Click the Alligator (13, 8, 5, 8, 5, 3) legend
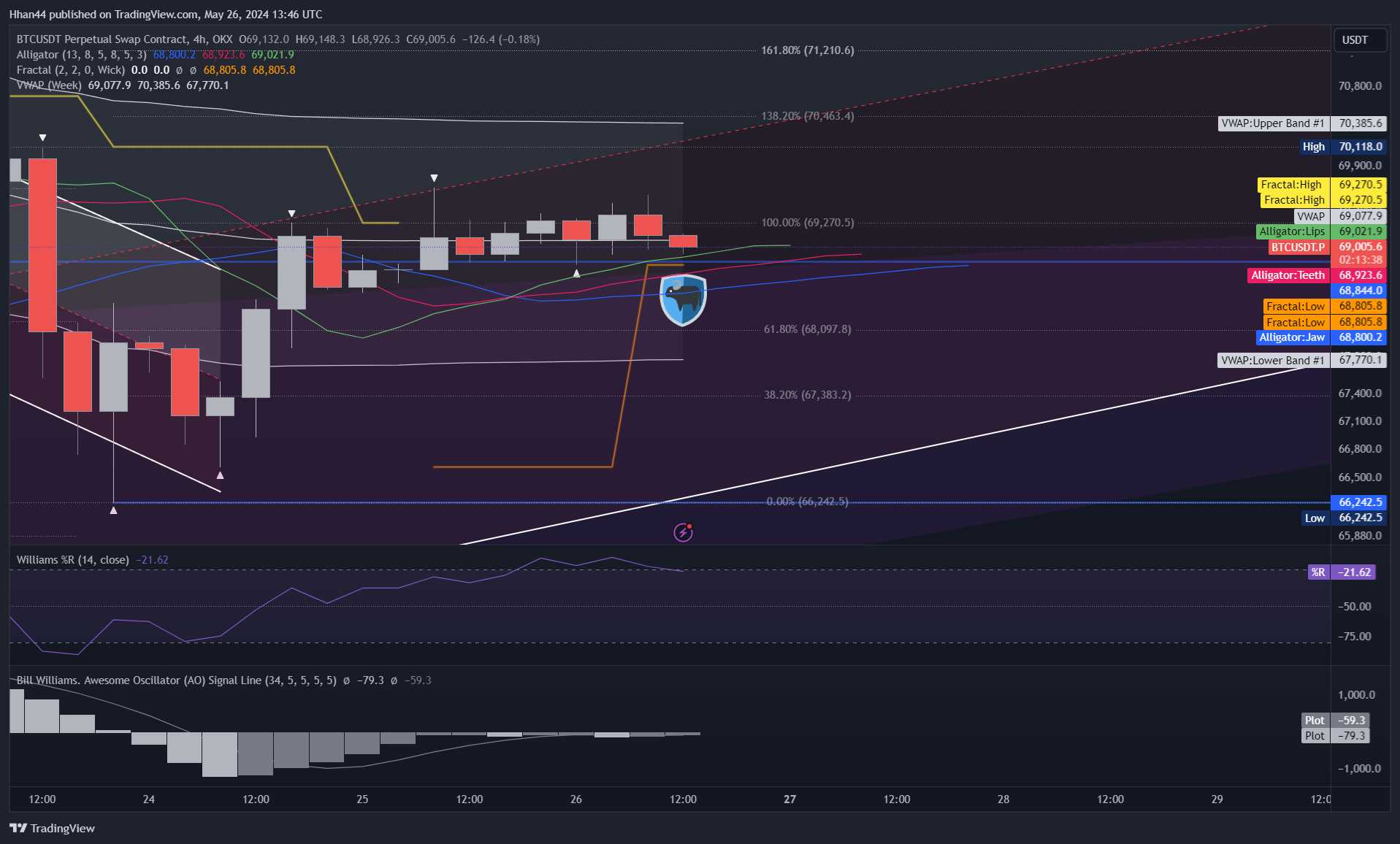 pos(81,55)
